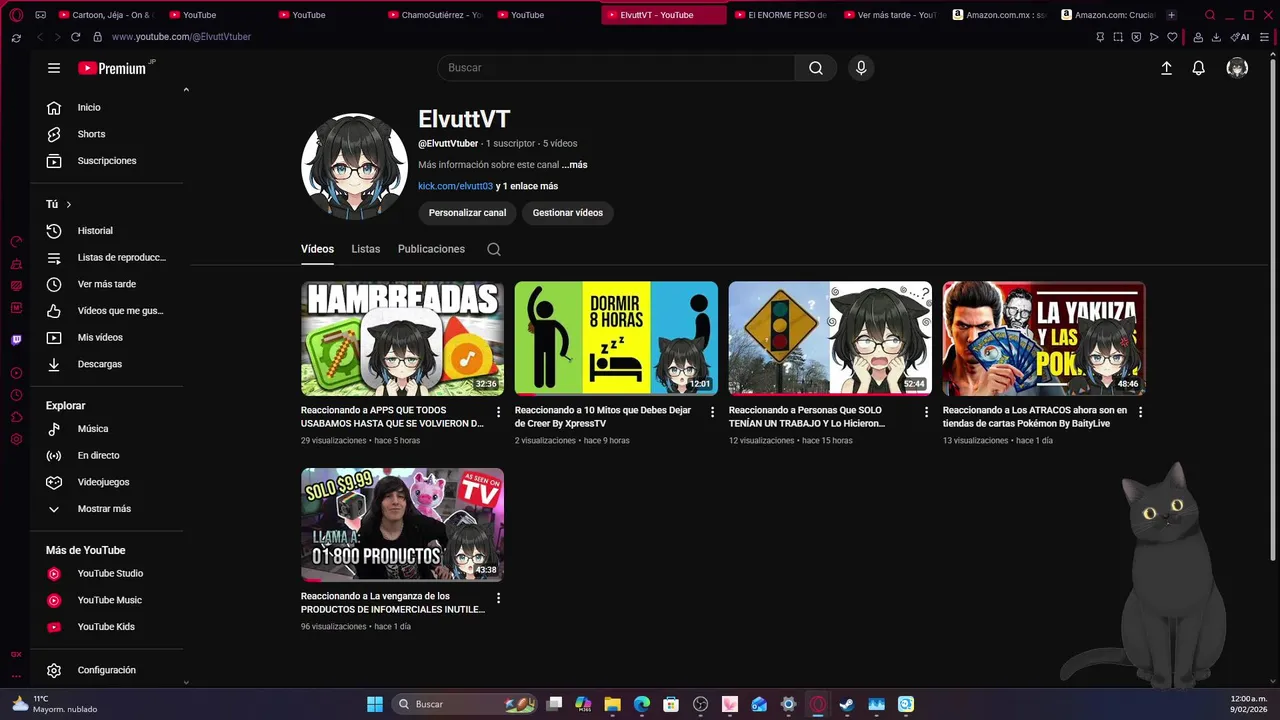Click the Buscar search field
Screen dimensions: 1280x720
coord(616,68)
